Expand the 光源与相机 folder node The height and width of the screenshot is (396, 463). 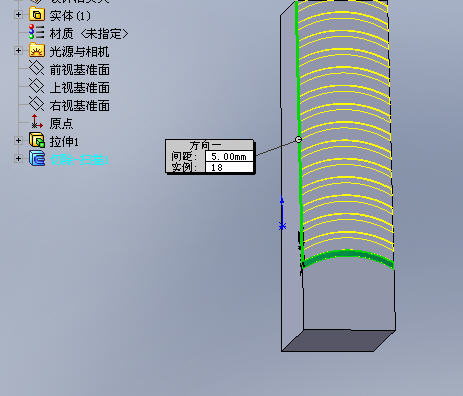[x=19, y=51]
